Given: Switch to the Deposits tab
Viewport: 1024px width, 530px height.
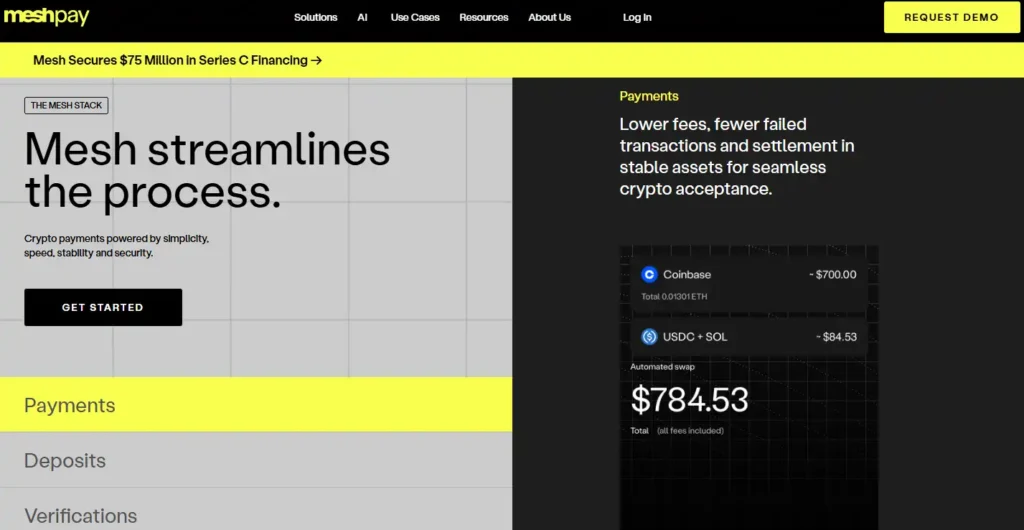Looking at the screenshot, I should [x=65, y=461].
